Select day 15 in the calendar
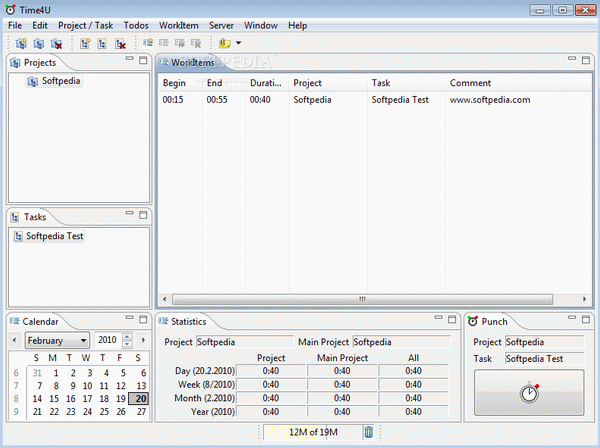The height and width of the screenshot is (448, 600). click(x=54, y=399)
